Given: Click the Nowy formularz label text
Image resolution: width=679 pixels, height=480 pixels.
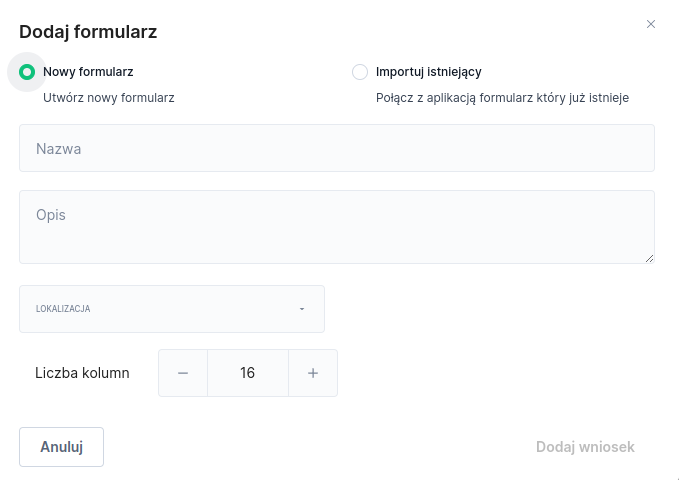Looking at the screenshot, I should coord(88,72).
